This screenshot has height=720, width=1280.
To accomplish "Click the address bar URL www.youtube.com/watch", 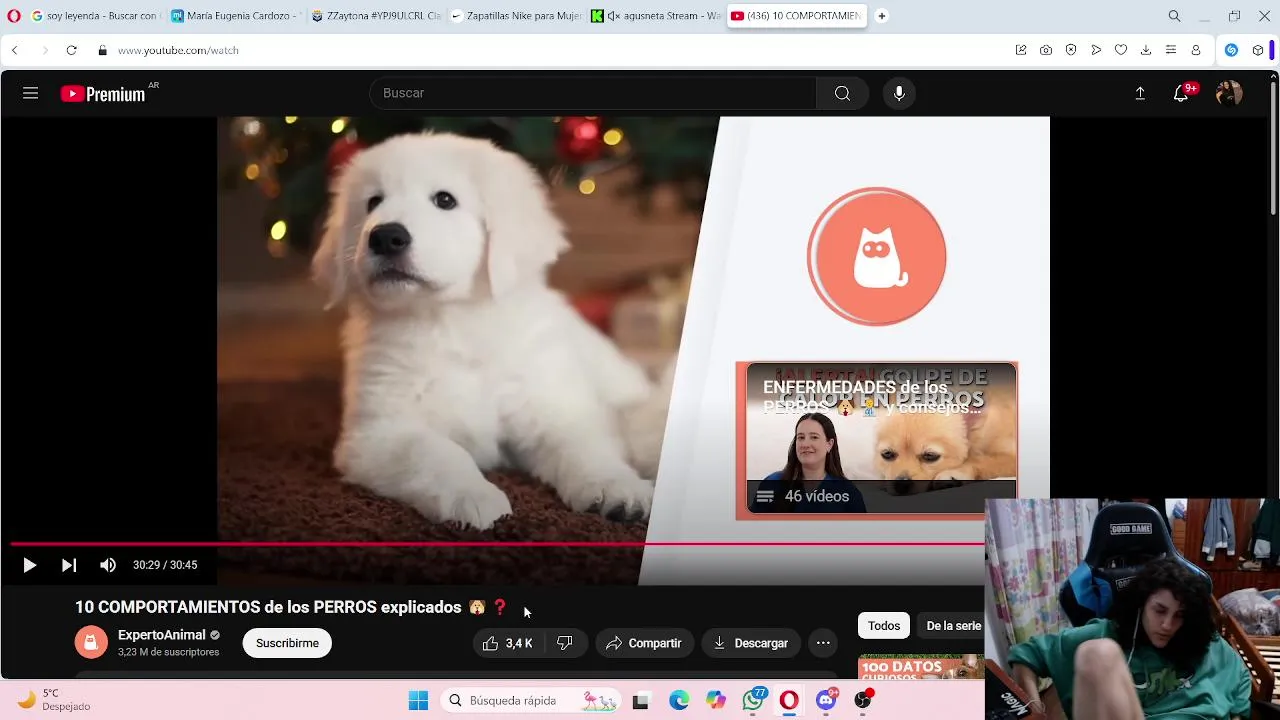I will [x=178, y=50].
